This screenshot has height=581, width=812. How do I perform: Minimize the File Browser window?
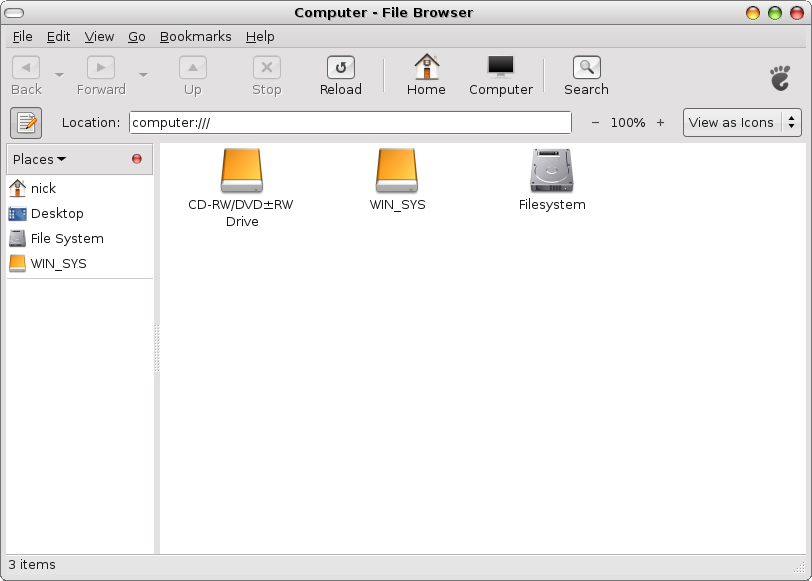[x=753, y=13]
